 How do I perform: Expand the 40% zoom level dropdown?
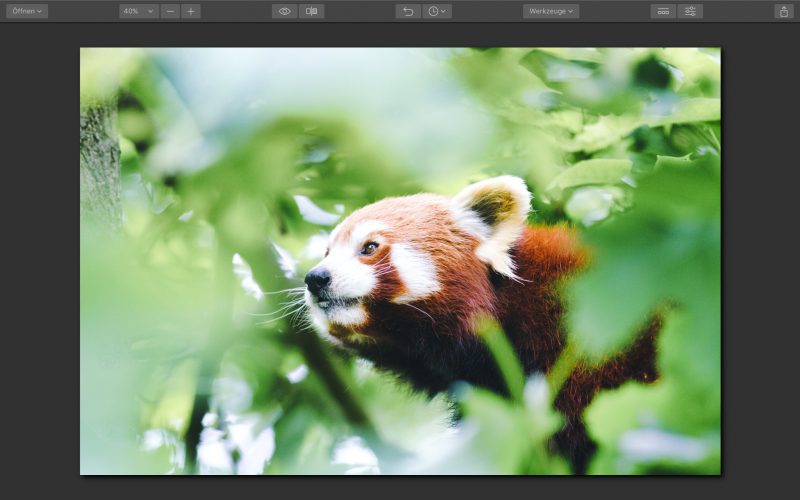pyautogui.click(x=138, y=11)
